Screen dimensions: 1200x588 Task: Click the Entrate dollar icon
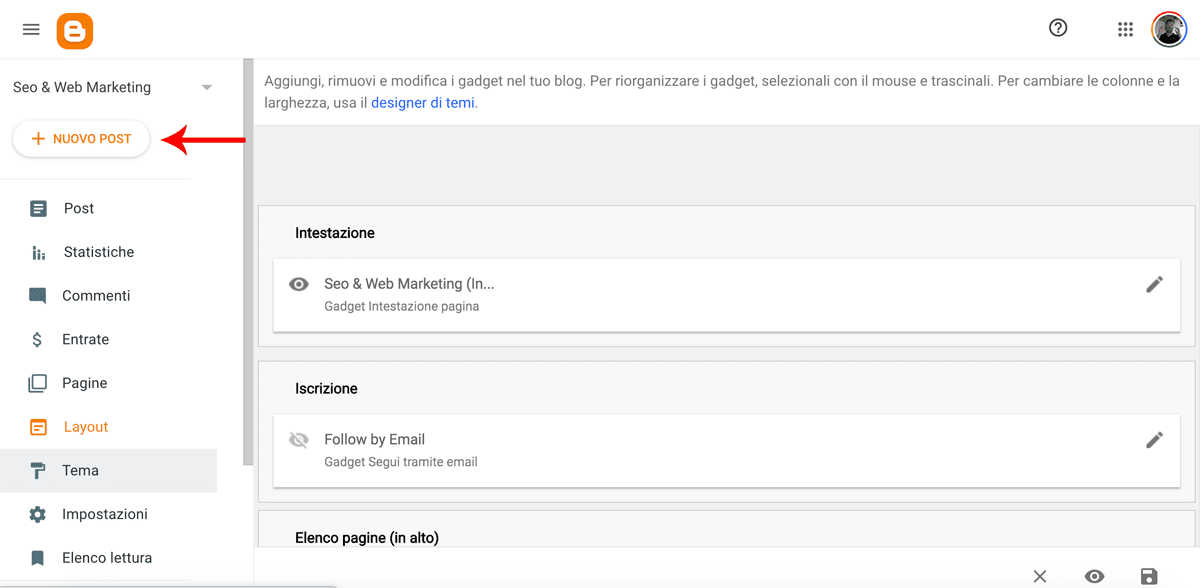click(38, 339)
